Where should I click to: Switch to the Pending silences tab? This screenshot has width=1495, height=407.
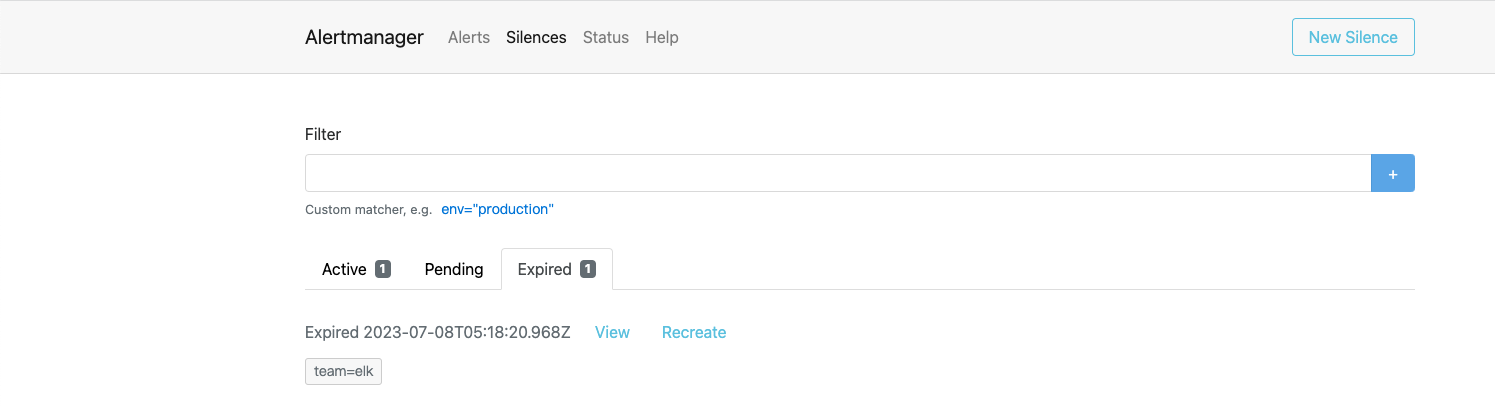pyautogui.click(x=454, y=269)
